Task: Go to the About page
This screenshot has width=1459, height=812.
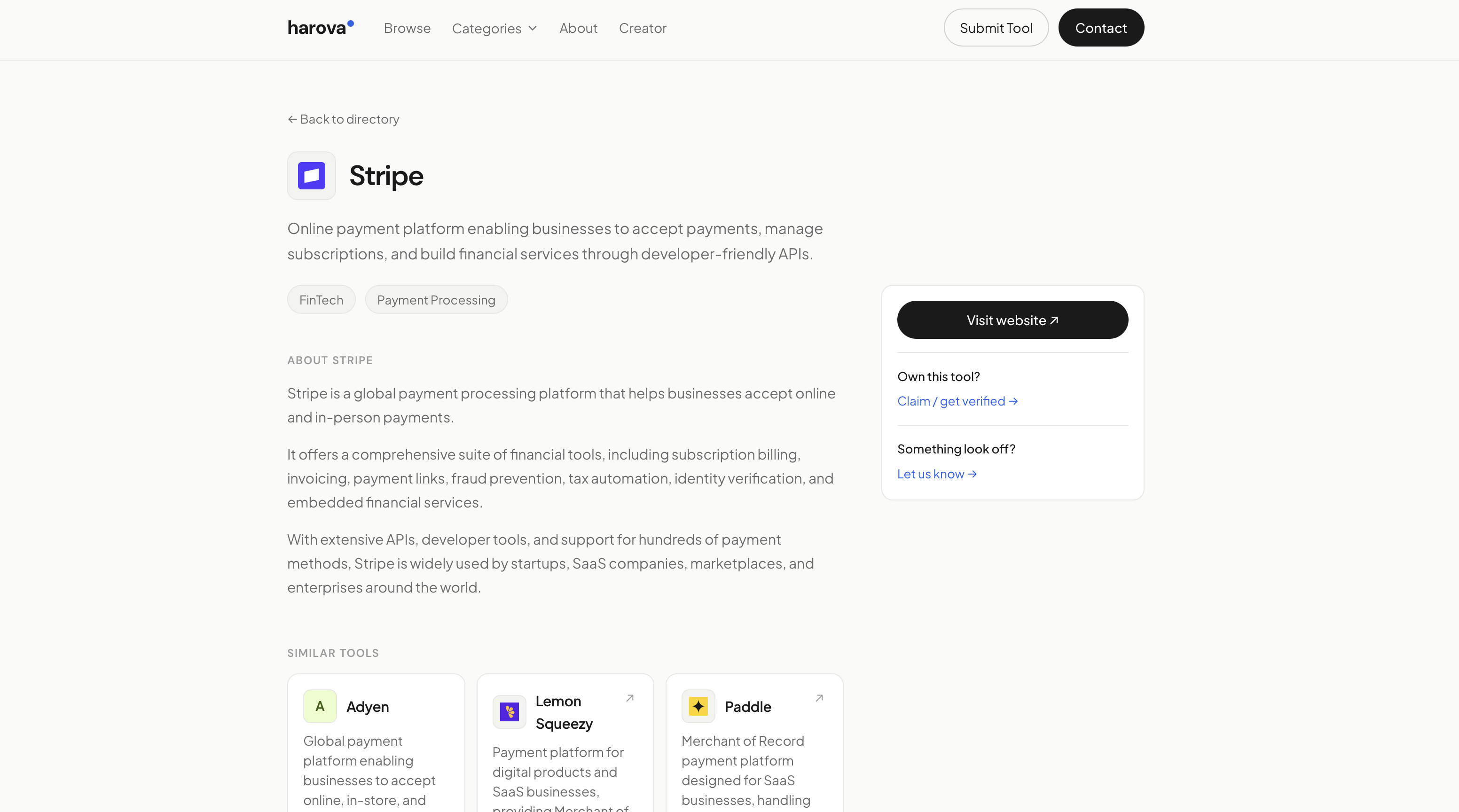Action: coord(578,28)
